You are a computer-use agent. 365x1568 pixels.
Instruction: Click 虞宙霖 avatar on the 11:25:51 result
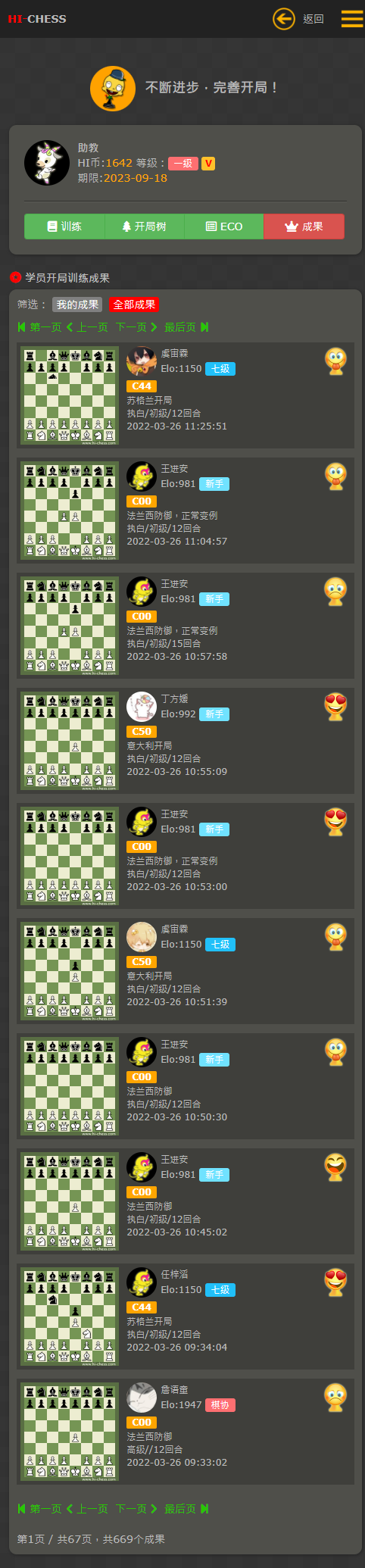(x=142, y=361)
